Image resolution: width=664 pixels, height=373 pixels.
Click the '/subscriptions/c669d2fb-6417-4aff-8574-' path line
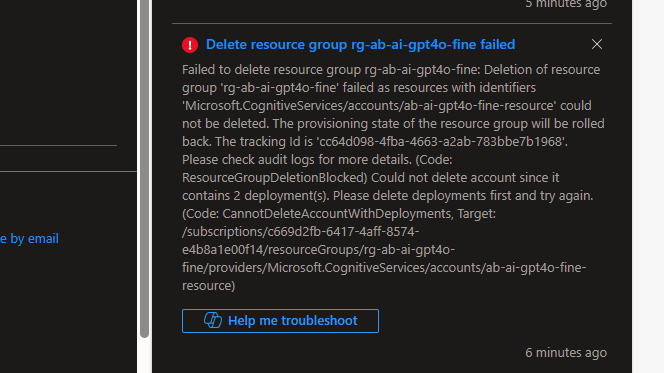click(301, 232)
